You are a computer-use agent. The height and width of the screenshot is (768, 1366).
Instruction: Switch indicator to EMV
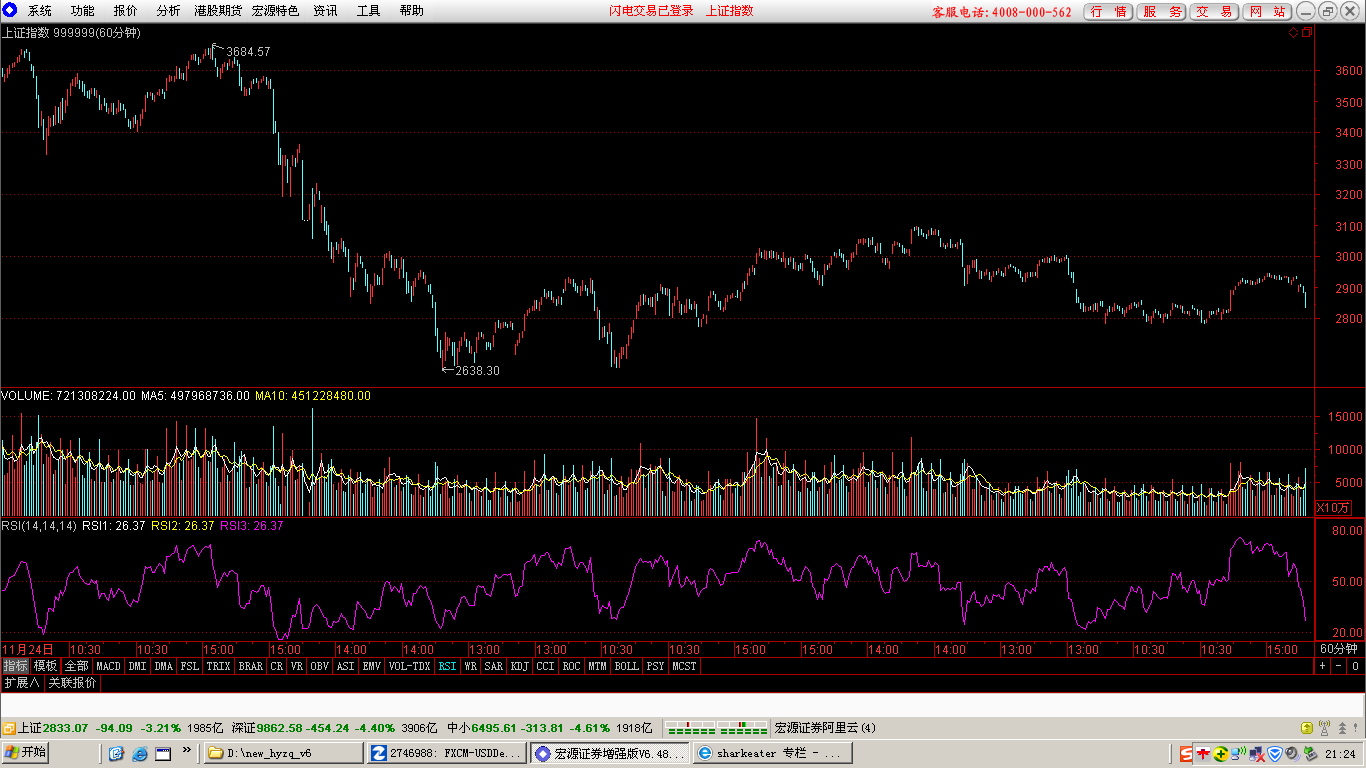[372, 666]
